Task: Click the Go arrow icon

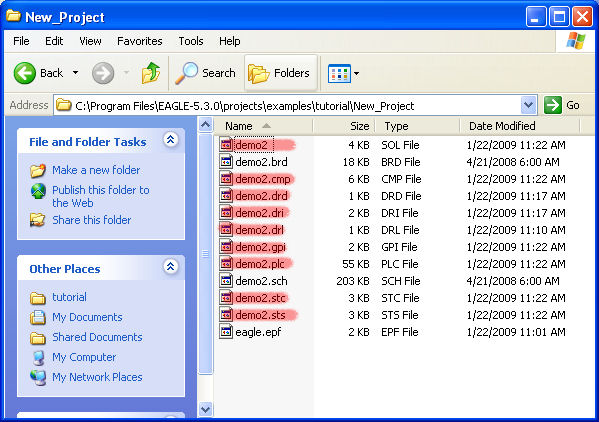Action: click(552, 105)
